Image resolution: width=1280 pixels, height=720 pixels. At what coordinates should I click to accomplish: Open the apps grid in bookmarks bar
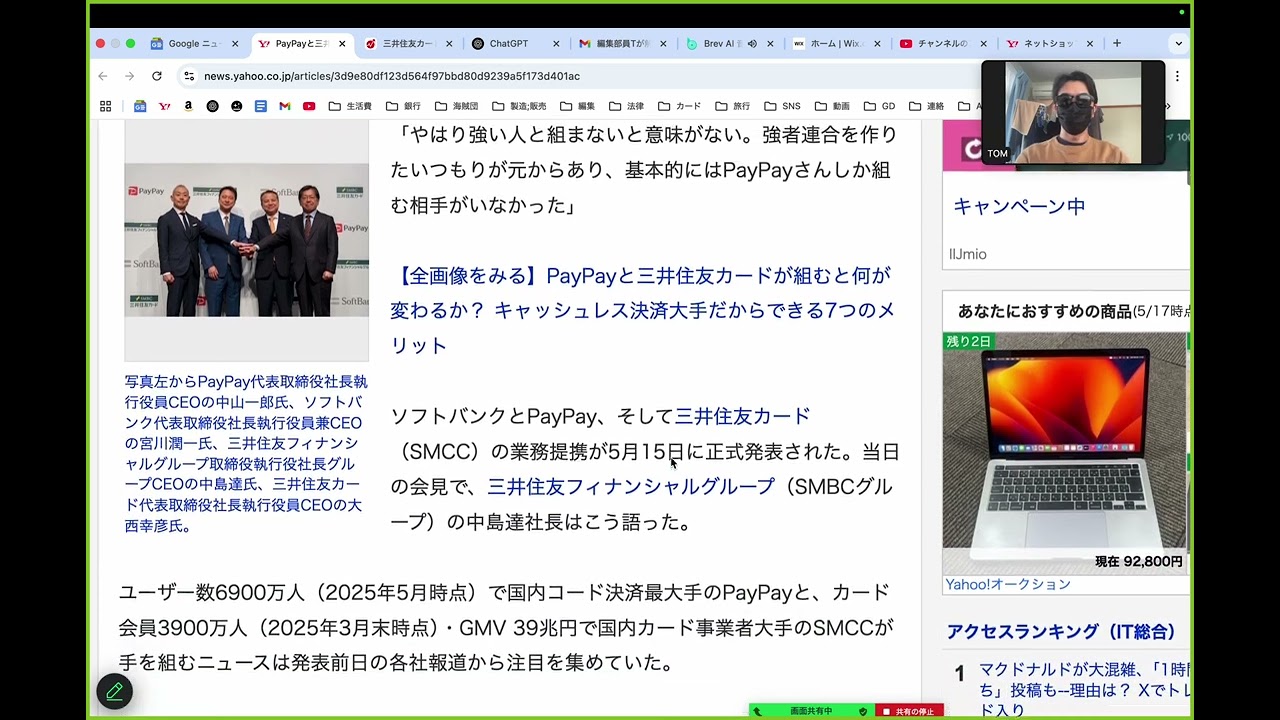tap(105, 106)
